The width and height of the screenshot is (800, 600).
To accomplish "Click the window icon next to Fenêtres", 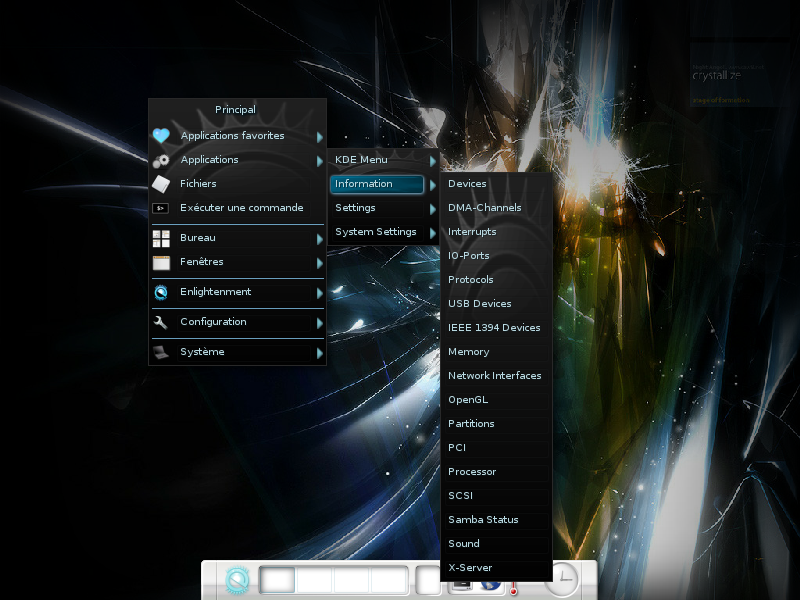I will point(161,262).
